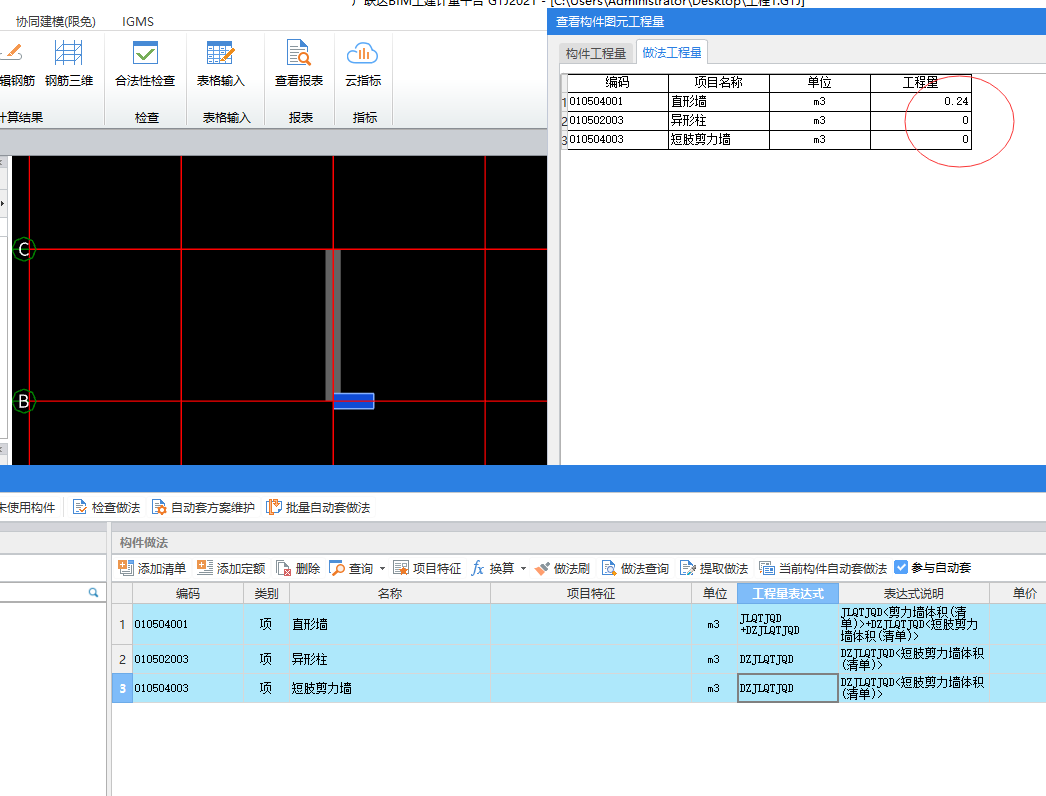The width and height of the screenshot is (1046, 796).
Task: Switch to 做法工程量 tab
Action: pos(672,53)
